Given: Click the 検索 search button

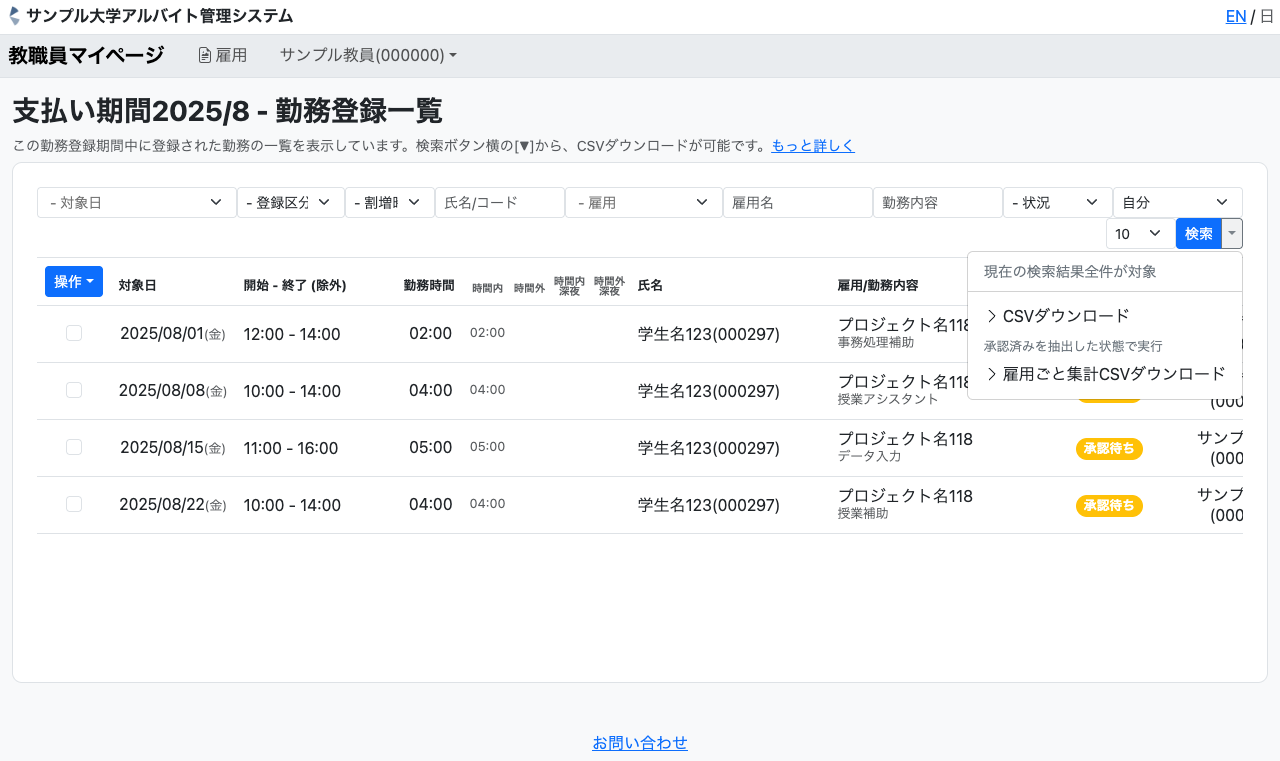Looking at the screenshot, I should (x=1199, y=234).
